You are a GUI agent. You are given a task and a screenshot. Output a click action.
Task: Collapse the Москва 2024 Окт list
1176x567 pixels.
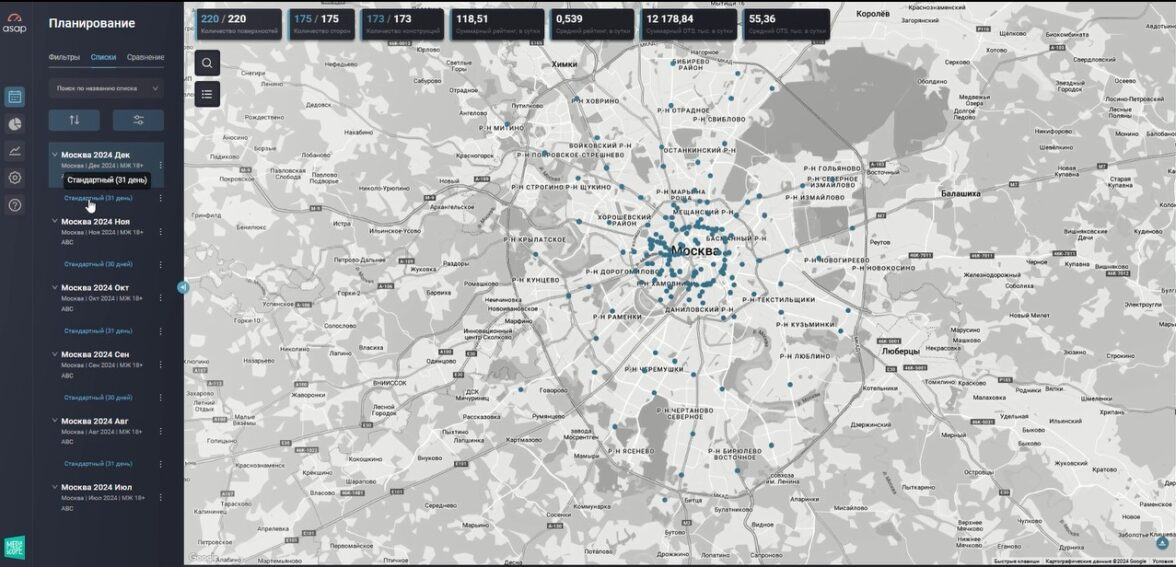point(54,287)
